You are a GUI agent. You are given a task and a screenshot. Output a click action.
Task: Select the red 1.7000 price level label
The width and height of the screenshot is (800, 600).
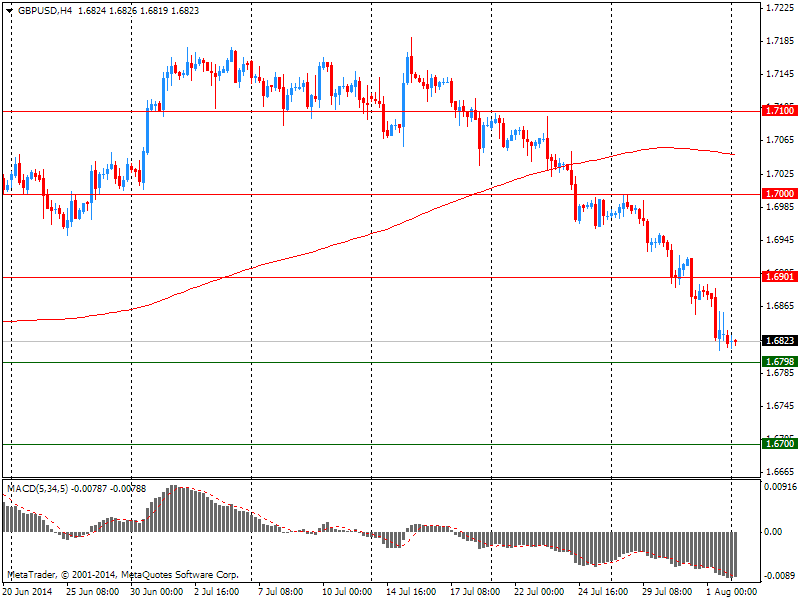(780, 194)
